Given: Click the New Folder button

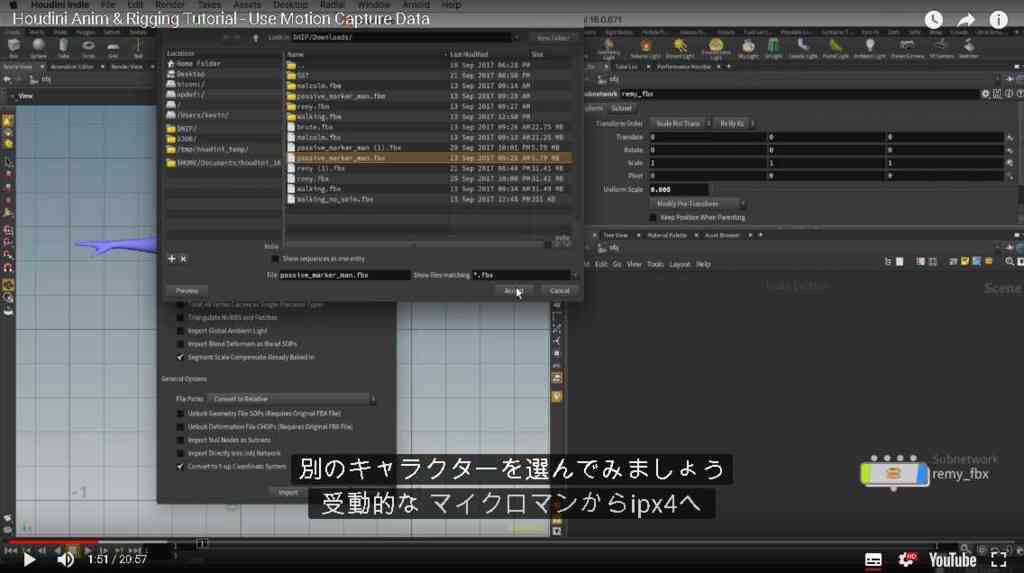Looking at the screenshot, I should [552, 38].
